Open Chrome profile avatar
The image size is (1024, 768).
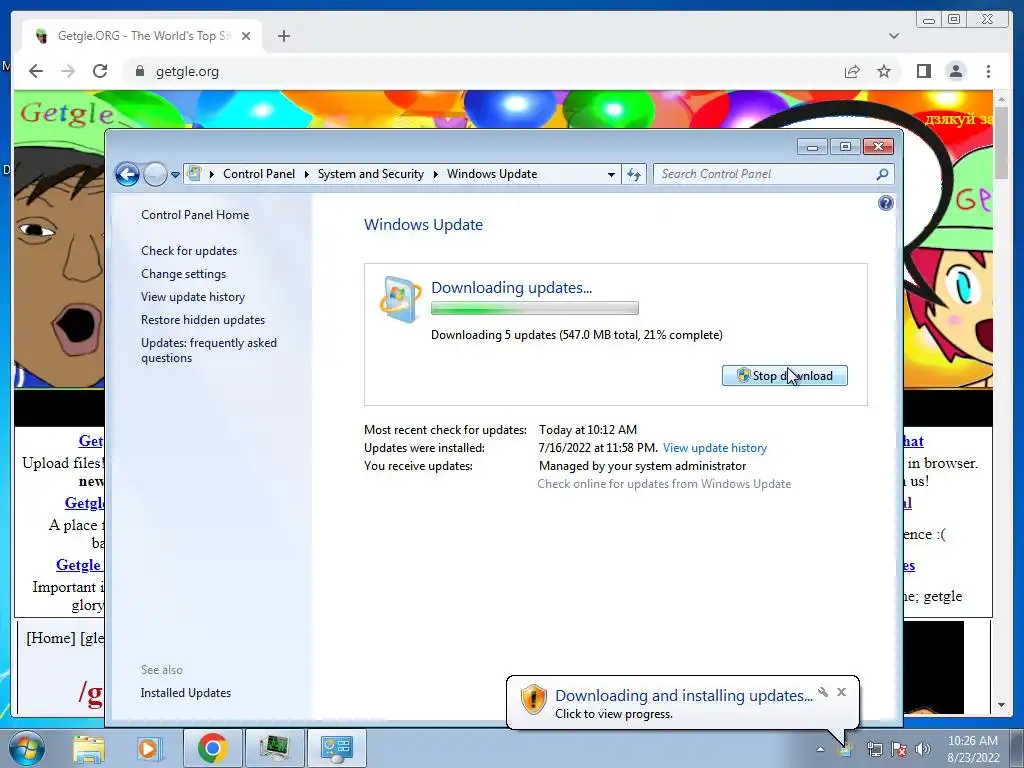[x=955, y=71]
